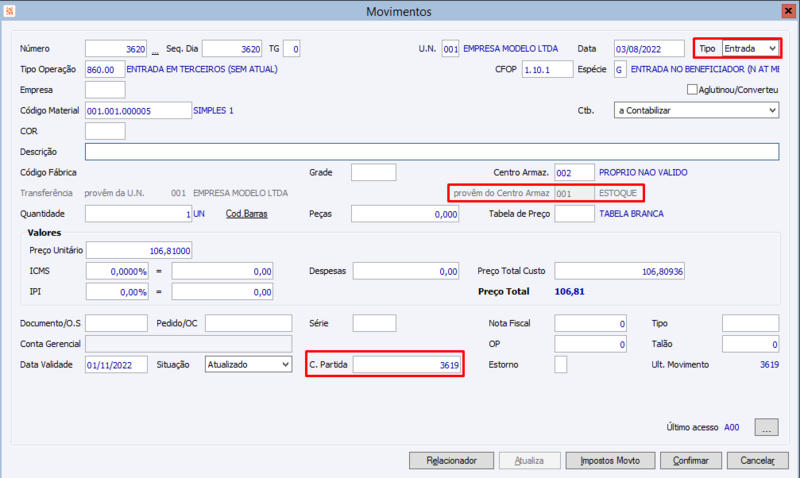Focus the Número input field
This screenshot has width=800, height=478.
[116, 48]
